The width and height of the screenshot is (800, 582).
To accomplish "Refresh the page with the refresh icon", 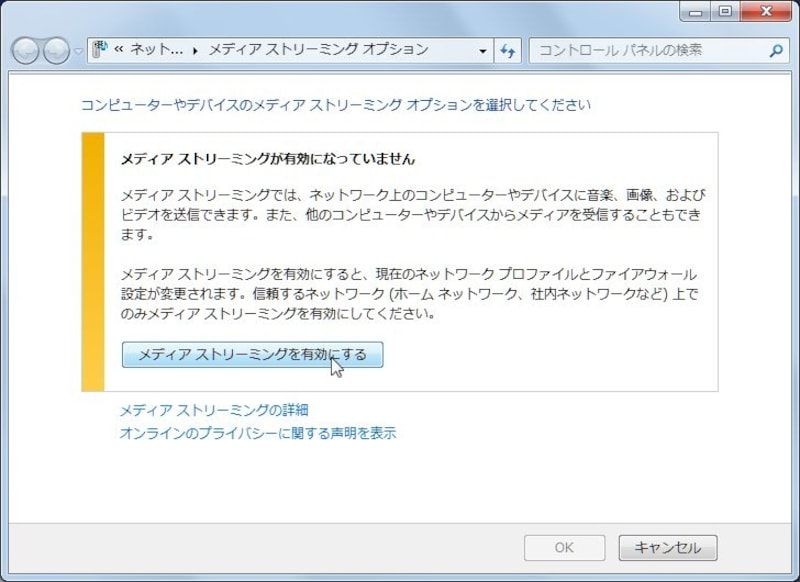I will pyautogui.click(x=507, y=50).
